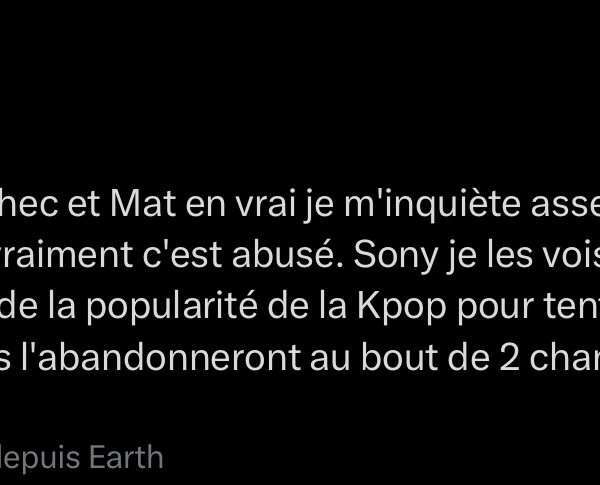This screenshot has height=485, width=600.
Task: Click the word 'en' before 'vrai'
Action: [x=206, y=207]
